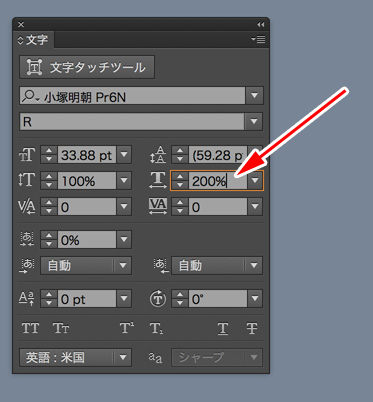Collapse the panel with double-arrow icon
Screen dimensions: 373x402
(260, 25)
